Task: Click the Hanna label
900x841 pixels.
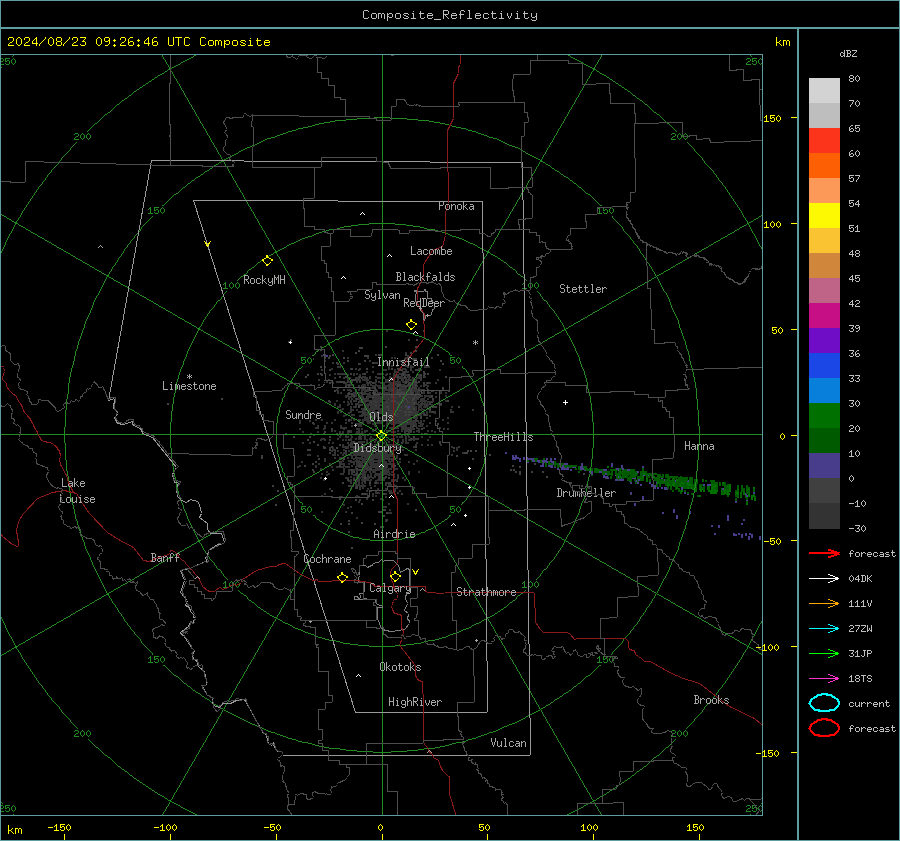Action: click(699, 446)
